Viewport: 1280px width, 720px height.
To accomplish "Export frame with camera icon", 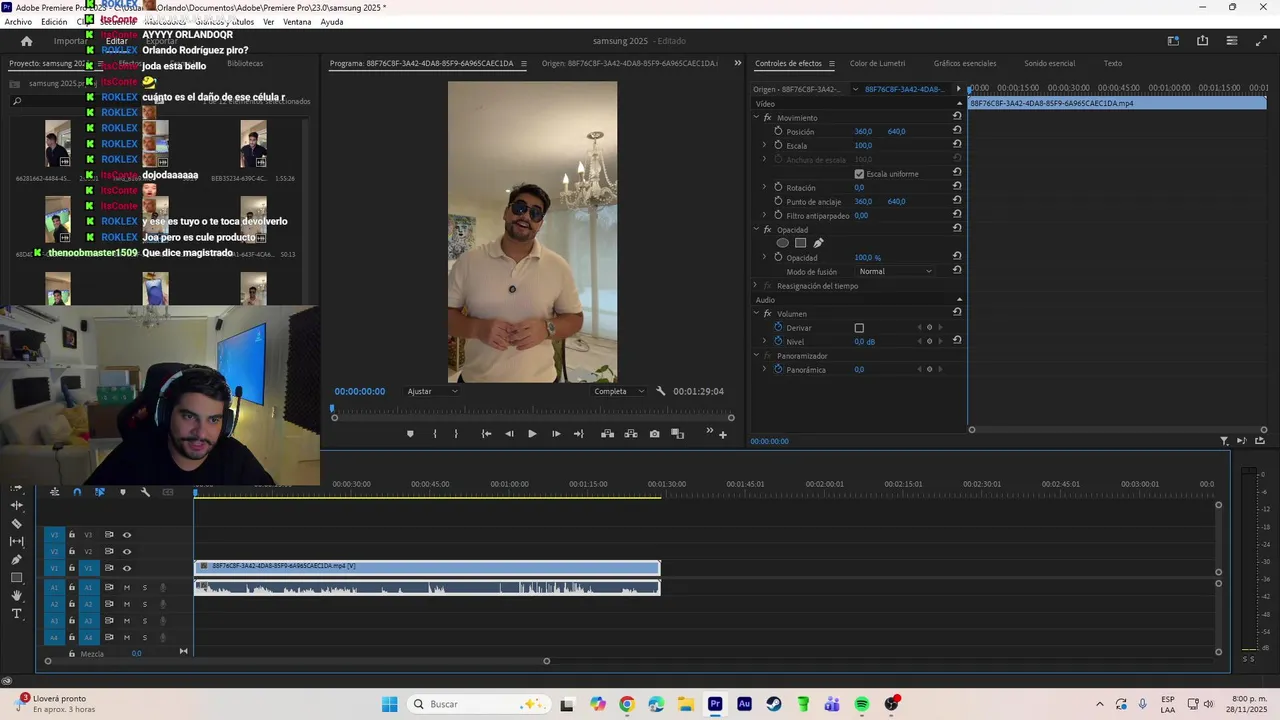I will click(x=654, y=434).
